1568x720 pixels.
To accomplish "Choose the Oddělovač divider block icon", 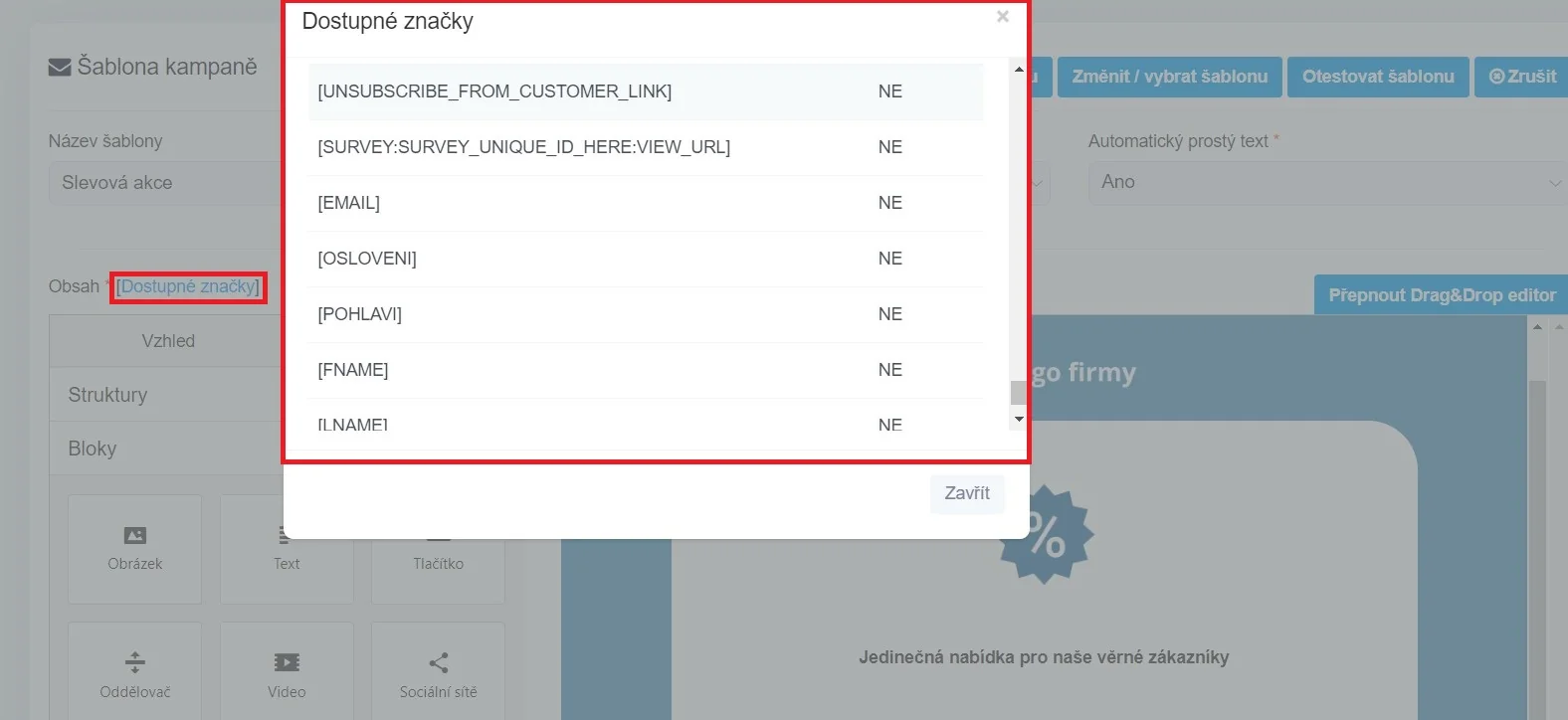I will 135,662.
